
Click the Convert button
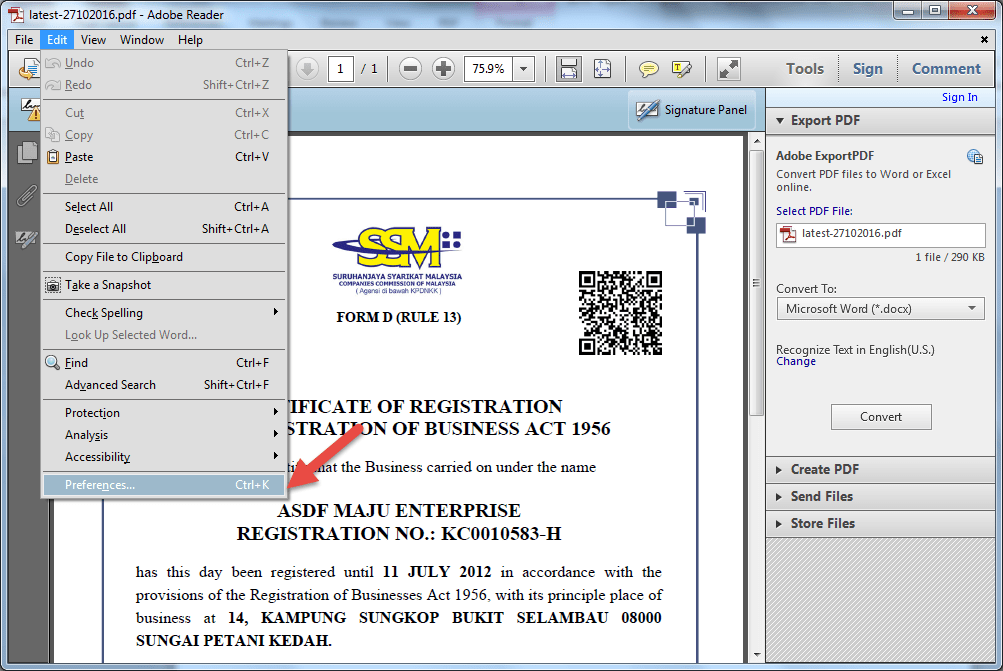(x=880, y=417)
